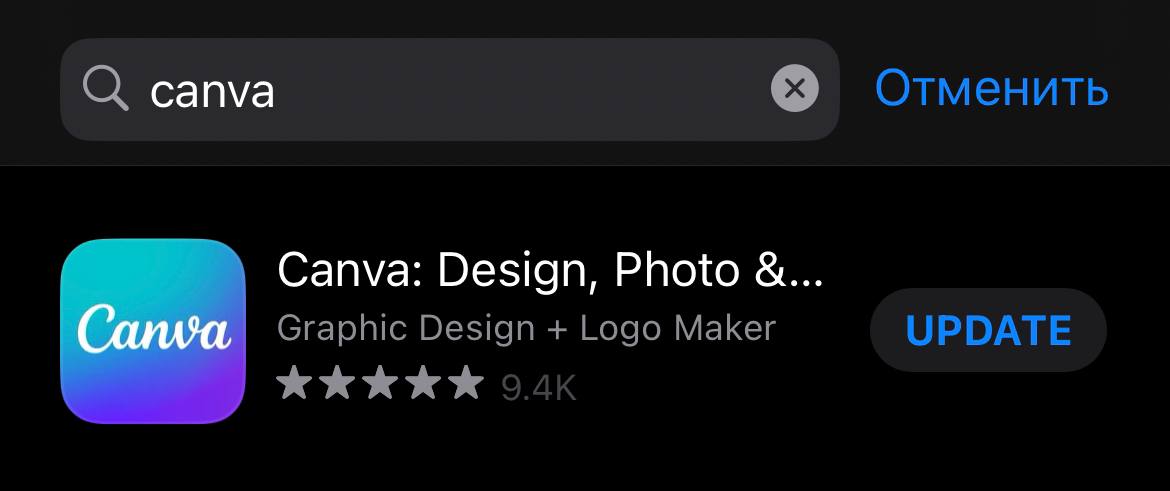Screen dimensions: 1170x491
Task: Tap Logo Maker text under the app title
Action: (678, 328)
